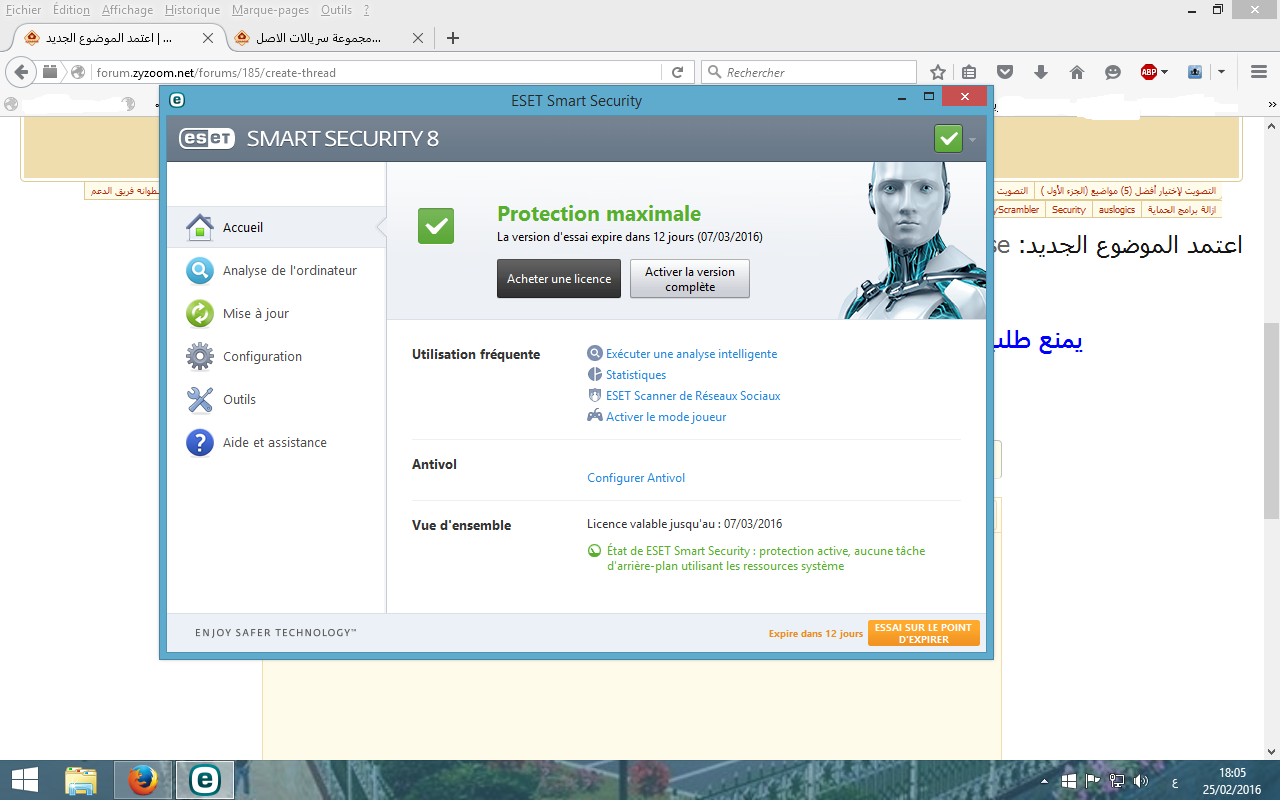This screenshot has width=1280, height=800.
Task: Open the Accueil home icon in ESET sidebar
Action: tap(200, 228)
